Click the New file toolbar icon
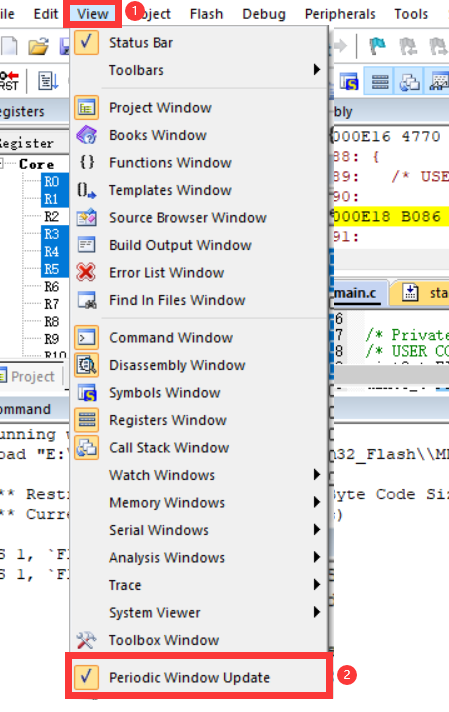The image size is (449, 712). (9, 46)
